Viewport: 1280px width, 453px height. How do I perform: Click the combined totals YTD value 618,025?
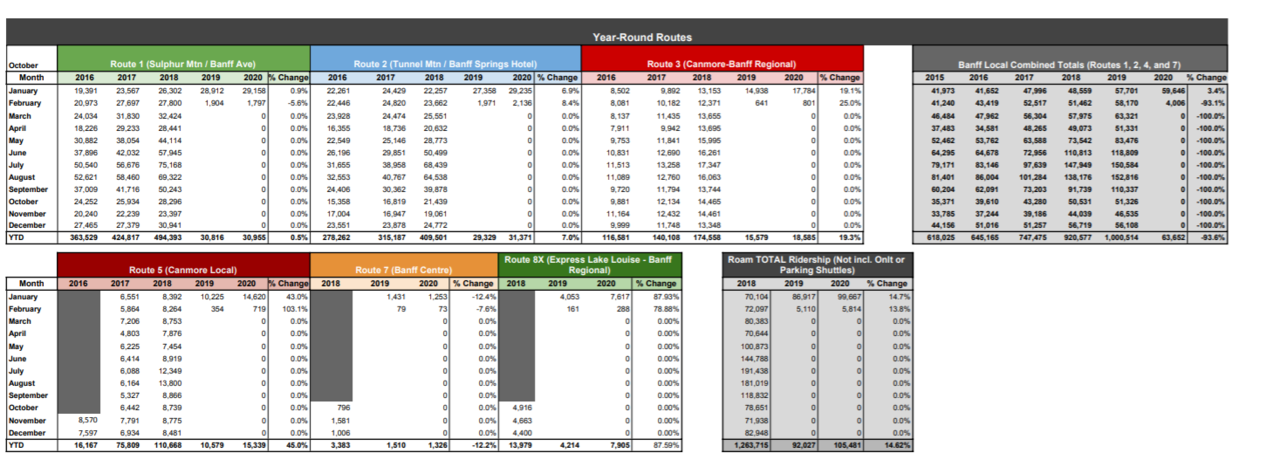[x=941, y=236]
